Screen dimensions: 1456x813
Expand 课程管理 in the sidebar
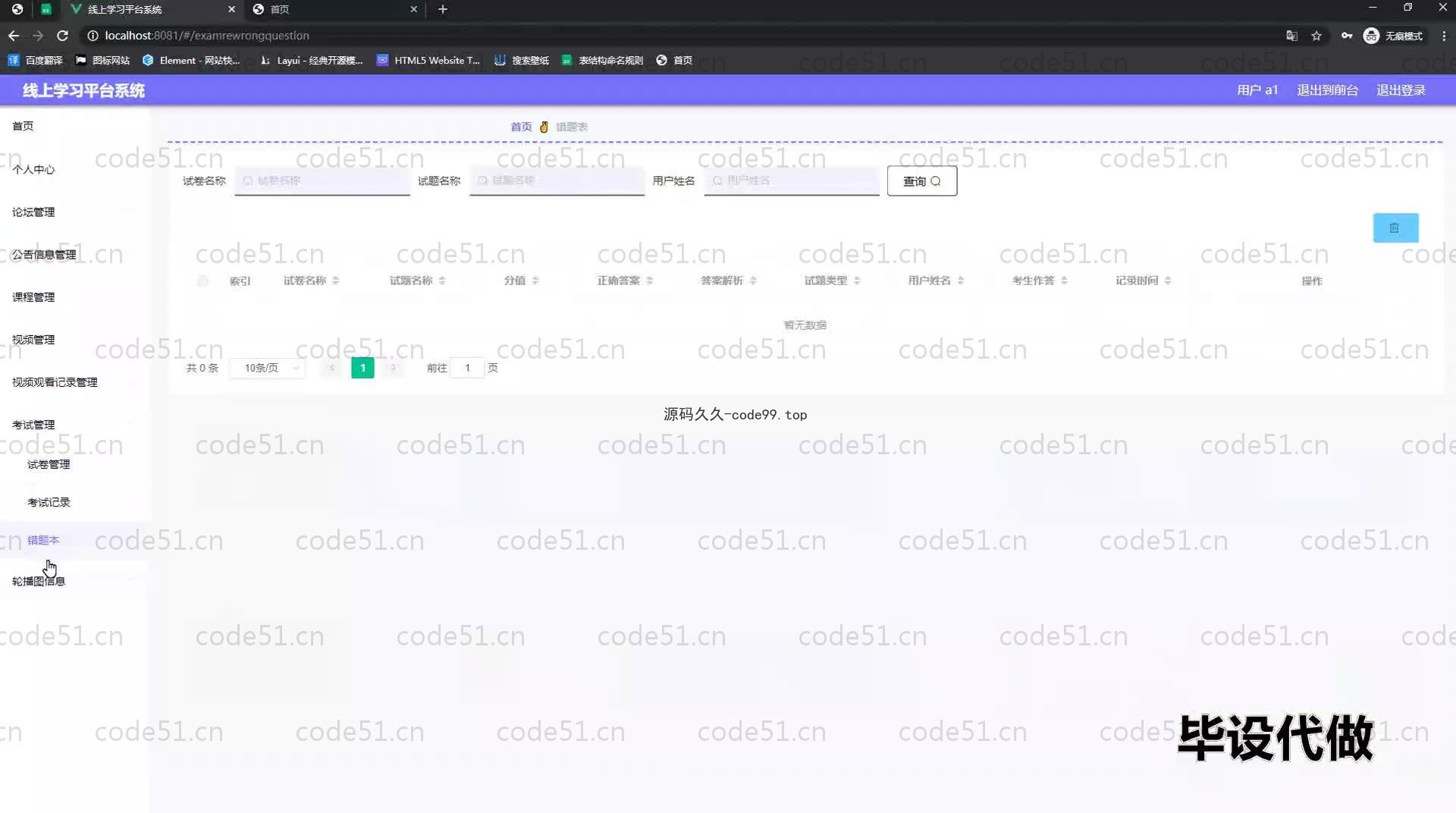[x=74, y=297]
